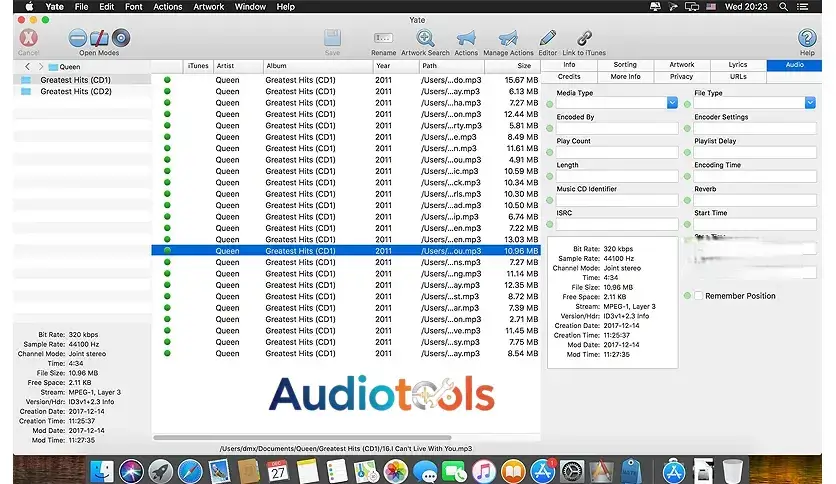Click the Path column header

pyautogui.click(x=452, y=66)
